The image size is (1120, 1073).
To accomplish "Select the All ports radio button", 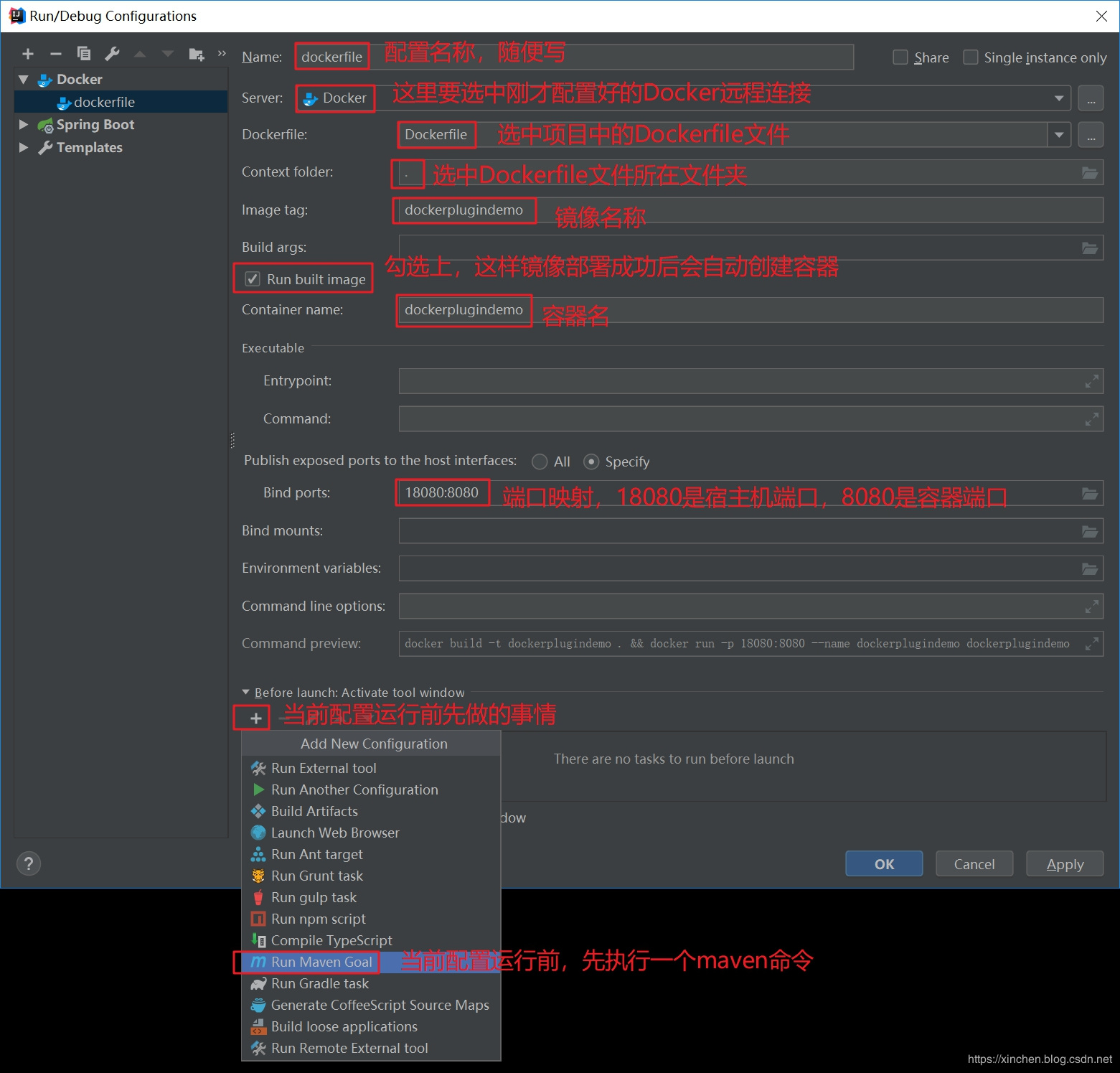I will (x=540, y=461).
